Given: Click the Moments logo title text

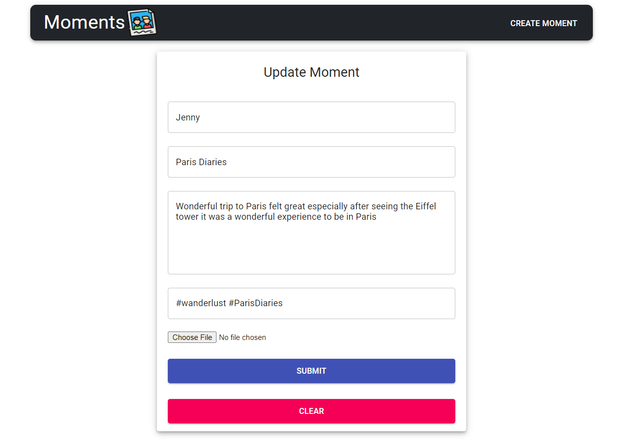Looking at the screenshot, I should click(x=84, y=23).
